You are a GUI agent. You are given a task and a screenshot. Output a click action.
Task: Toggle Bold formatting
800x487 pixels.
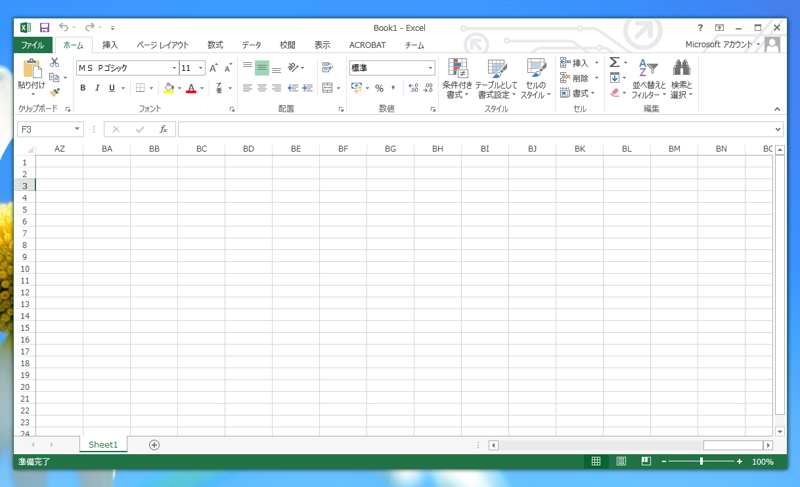tap(82, 88)
